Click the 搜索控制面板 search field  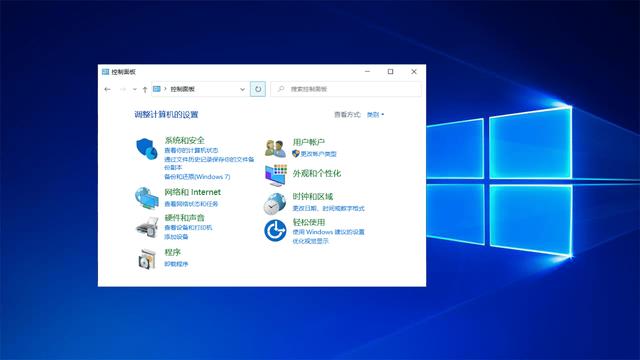[346, 89]
